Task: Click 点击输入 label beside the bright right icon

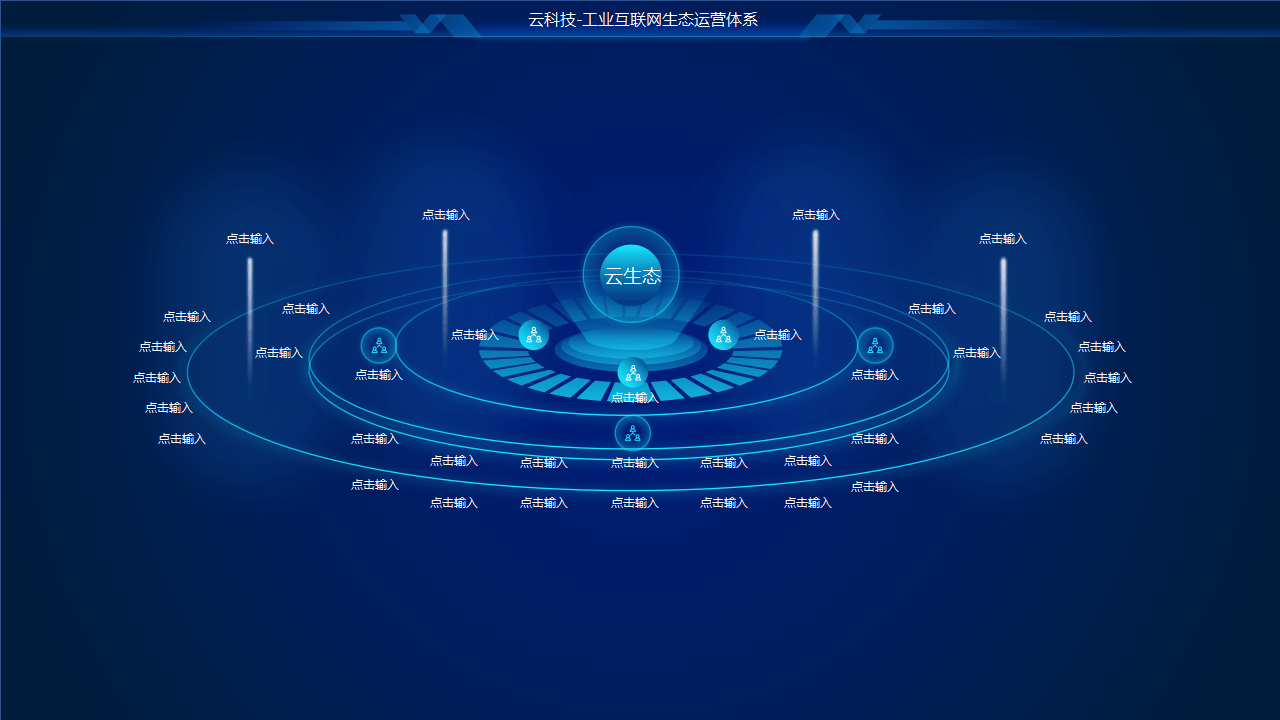Action: pos(778,335)
